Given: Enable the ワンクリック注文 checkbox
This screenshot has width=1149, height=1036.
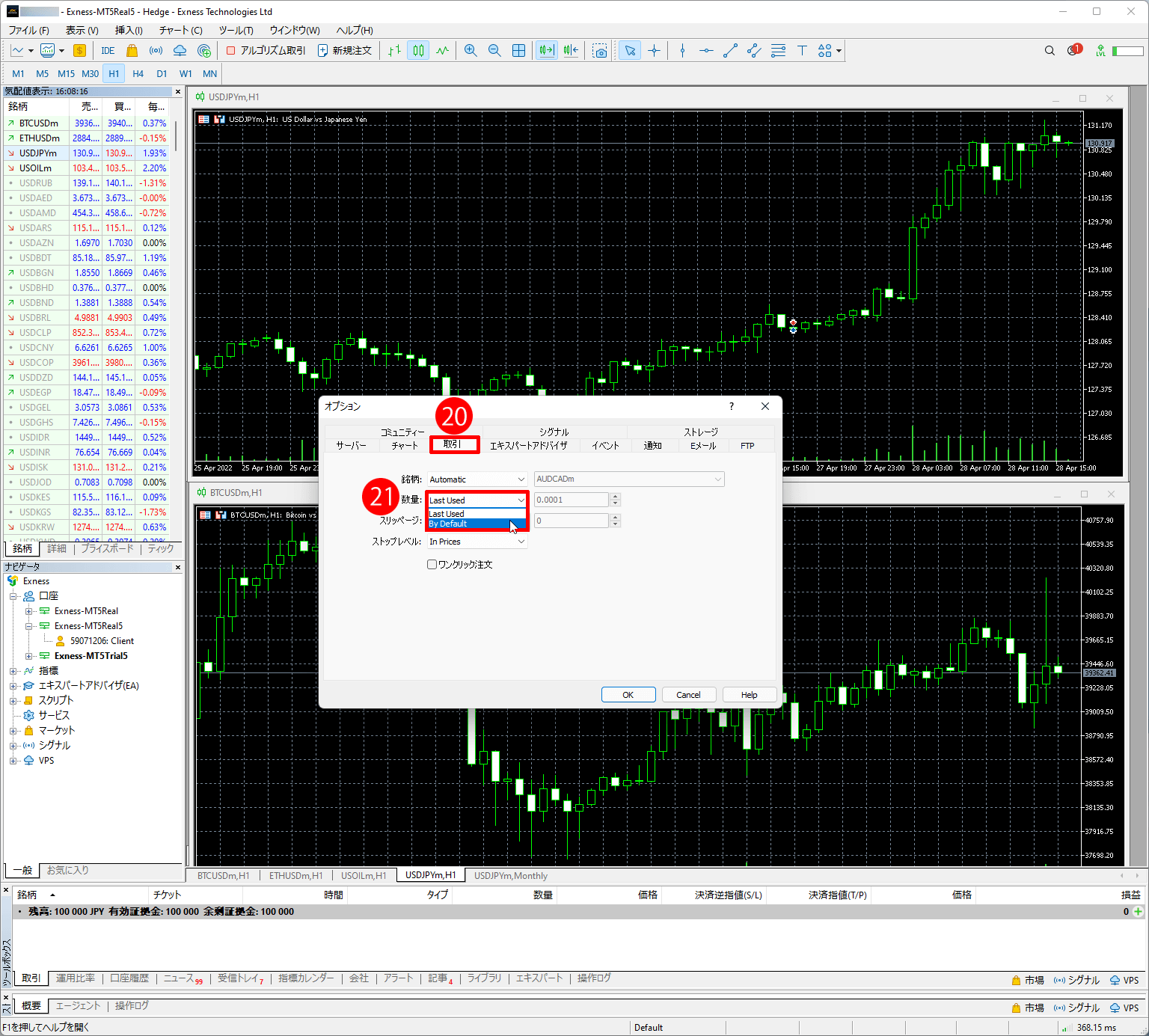Looking at the screenshot, I should tap(432, 565).
